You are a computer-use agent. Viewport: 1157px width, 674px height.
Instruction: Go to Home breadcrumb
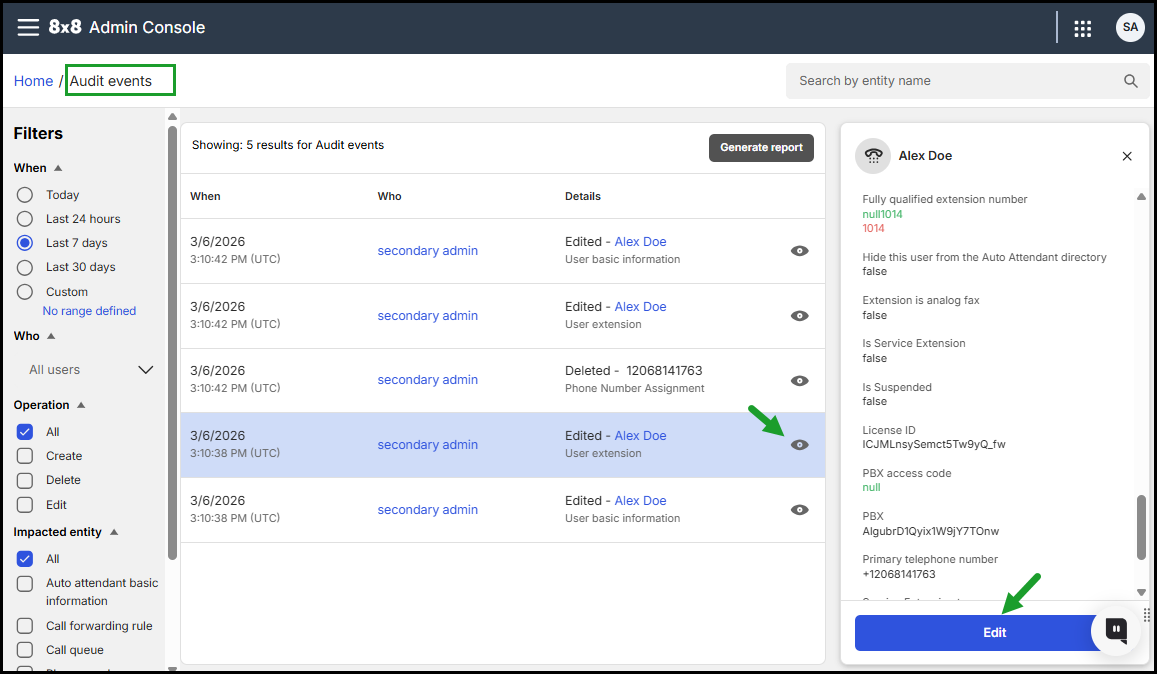33,81
